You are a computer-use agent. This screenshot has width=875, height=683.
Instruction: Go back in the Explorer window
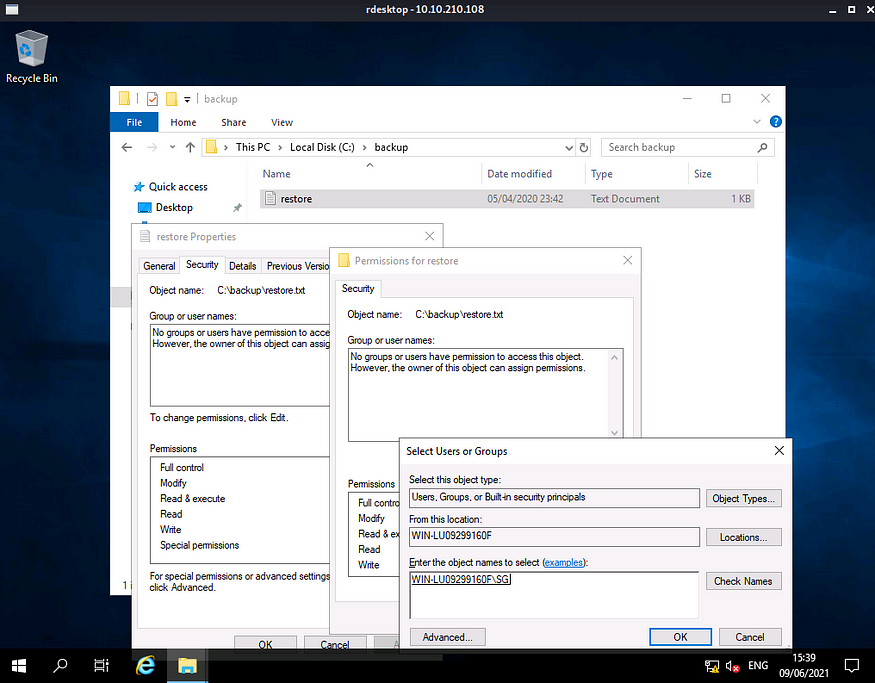(x=127, y=147)
